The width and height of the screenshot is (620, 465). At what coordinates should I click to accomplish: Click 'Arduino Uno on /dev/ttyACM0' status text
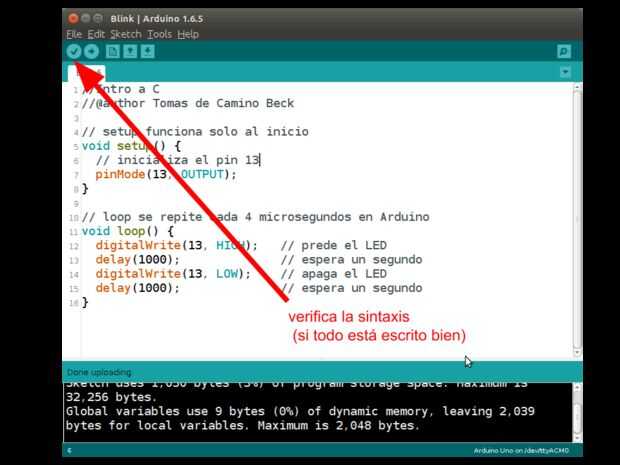[x=521, y=451]
